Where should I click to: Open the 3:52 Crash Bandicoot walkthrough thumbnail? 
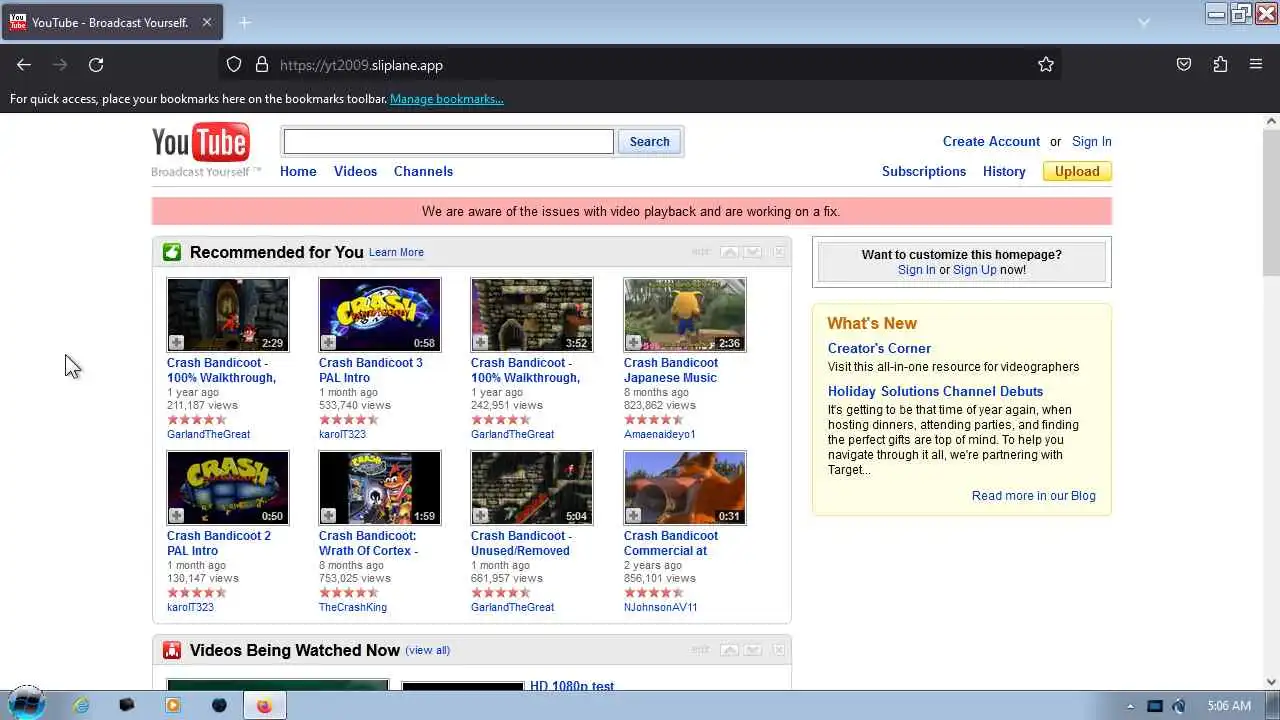pyautogui.click(x=532, y=315)
